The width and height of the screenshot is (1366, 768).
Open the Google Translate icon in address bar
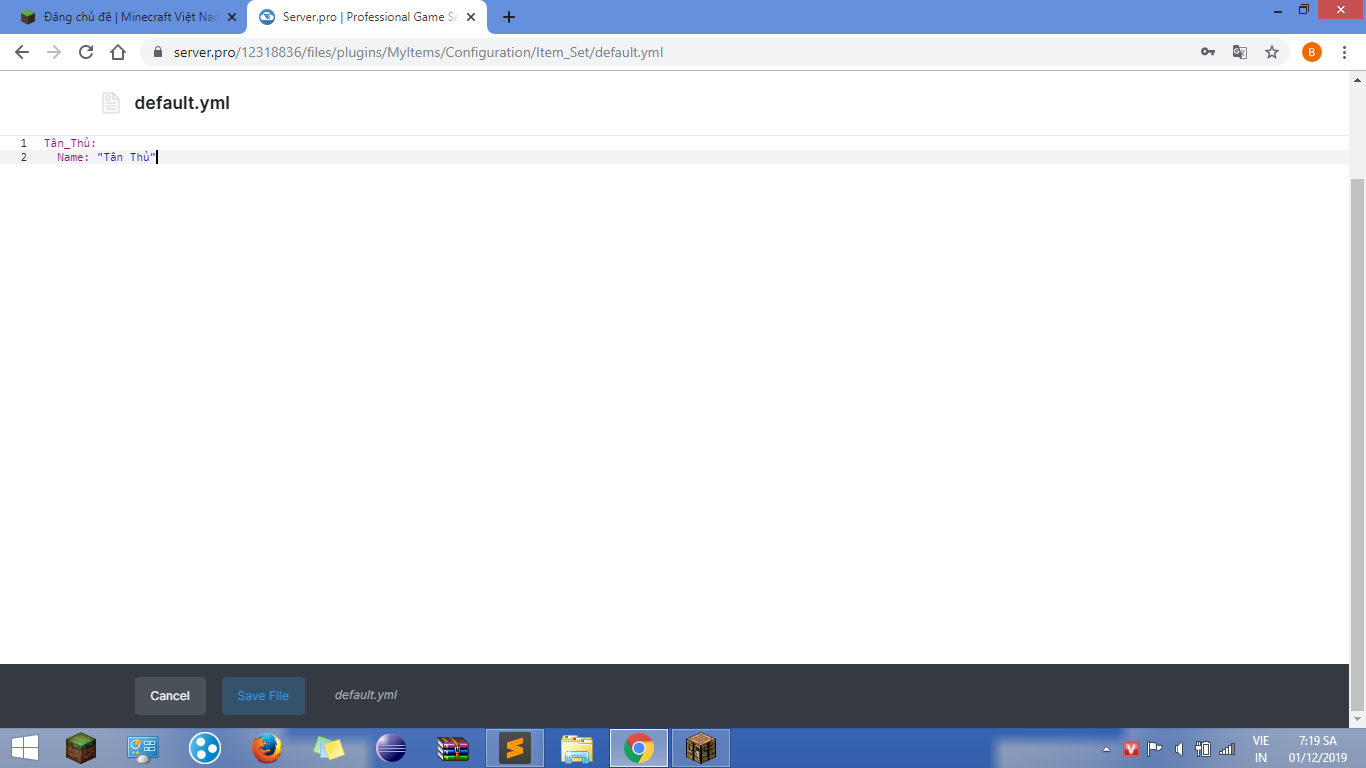pos(1240,52)
